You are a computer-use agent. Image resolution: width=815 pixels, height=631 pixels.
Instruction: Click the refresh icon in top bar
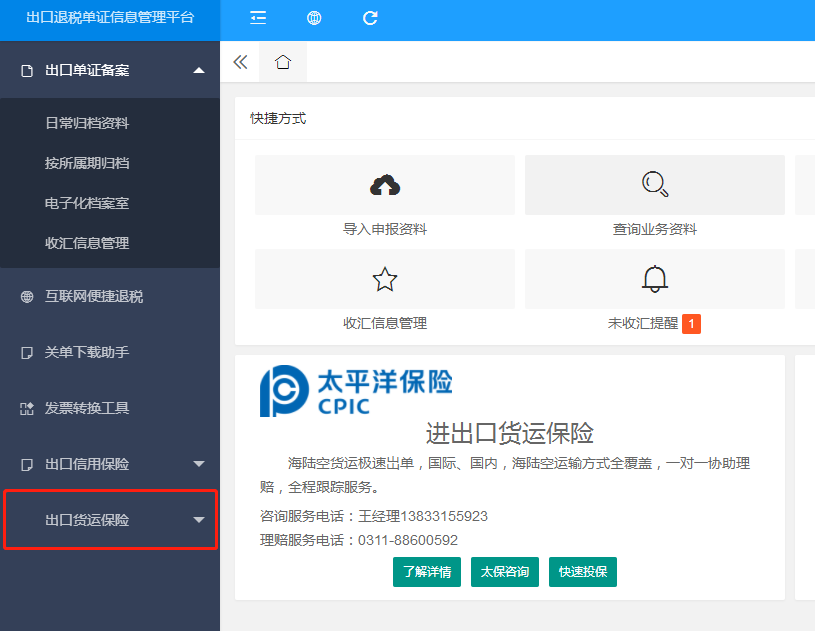[x=370, y=18]
